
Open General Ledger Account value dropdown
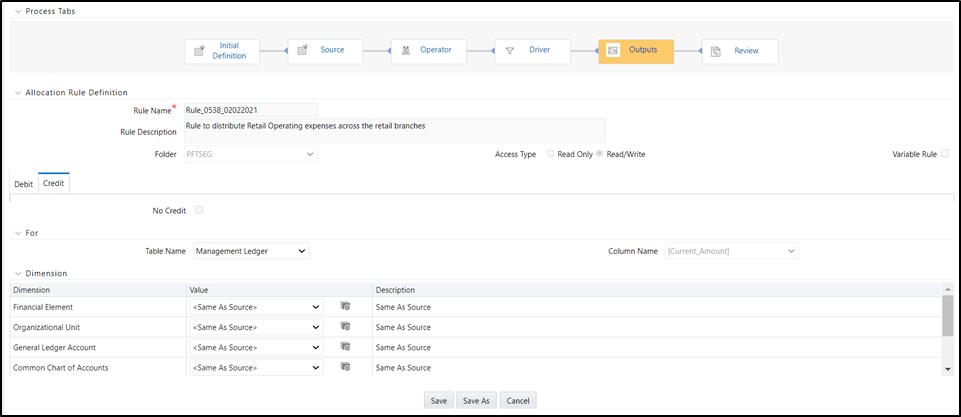click(x=257, y=347)
